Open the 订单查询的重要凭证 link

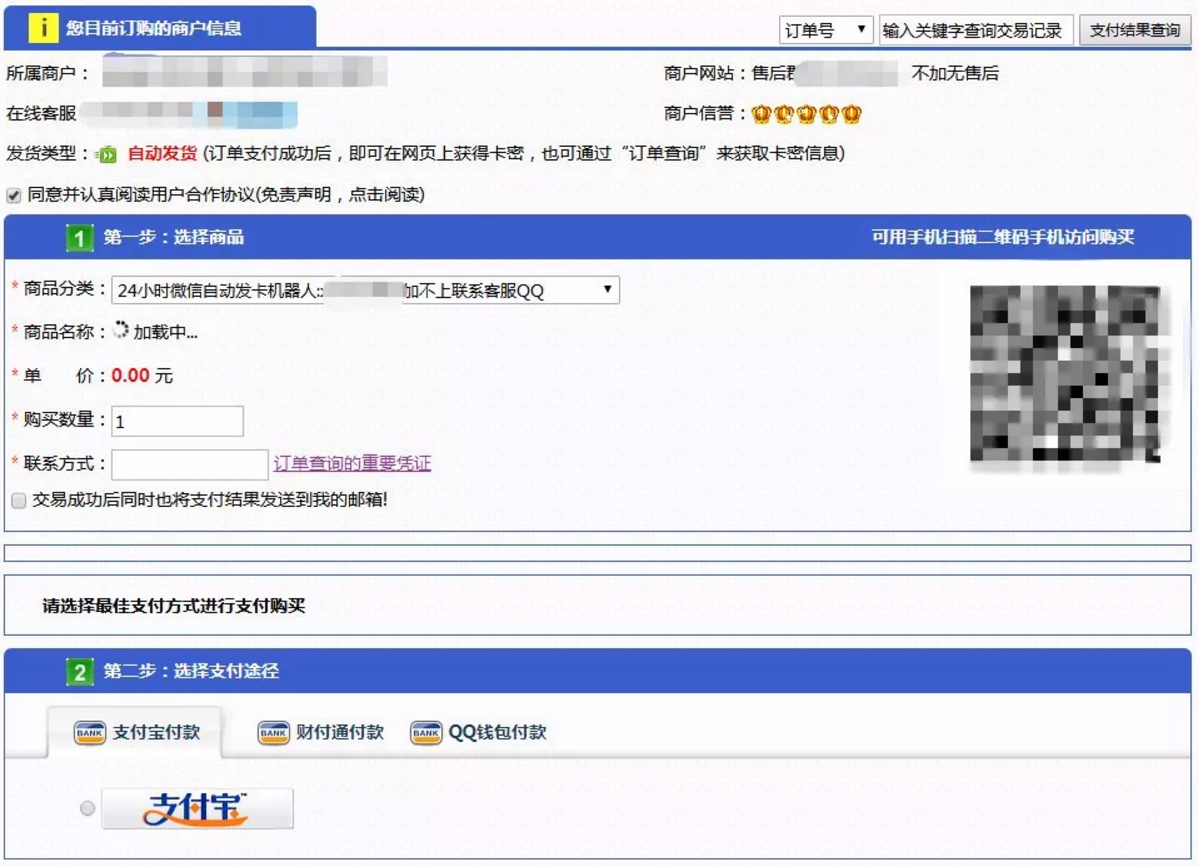pos(353,463)
